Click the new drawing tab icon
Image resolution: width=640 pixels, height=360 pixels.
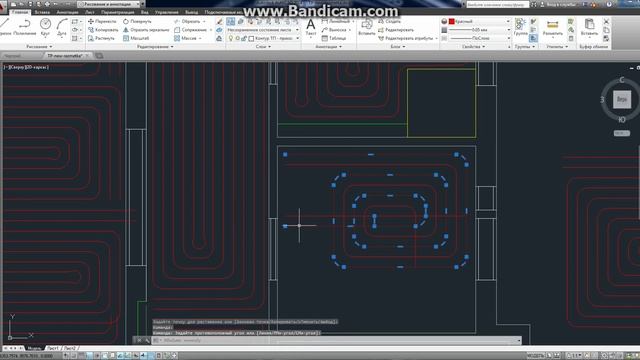click(99, 56)
